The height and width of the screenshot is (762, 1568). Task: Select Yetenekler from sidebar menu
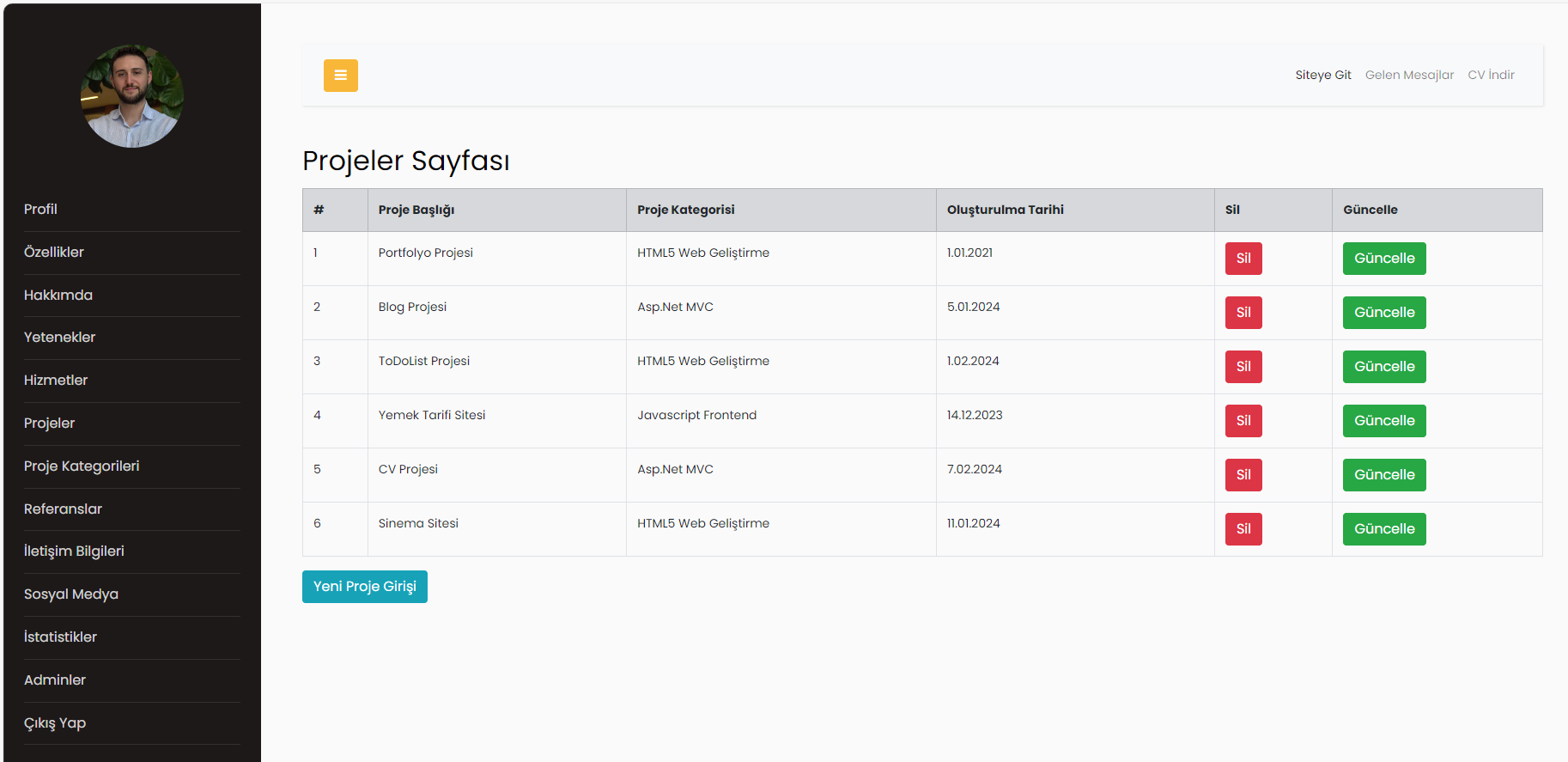[x=60, y=338]
